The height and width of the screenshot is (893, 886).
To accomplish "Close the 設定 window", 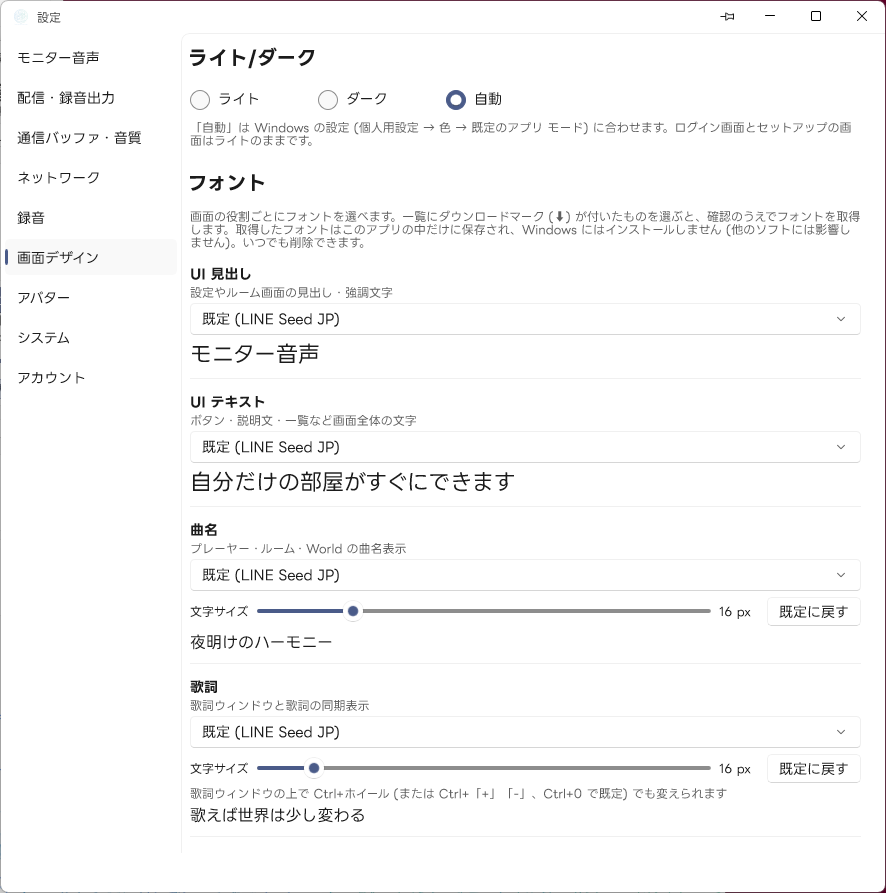I will click(x=862, y=17).
